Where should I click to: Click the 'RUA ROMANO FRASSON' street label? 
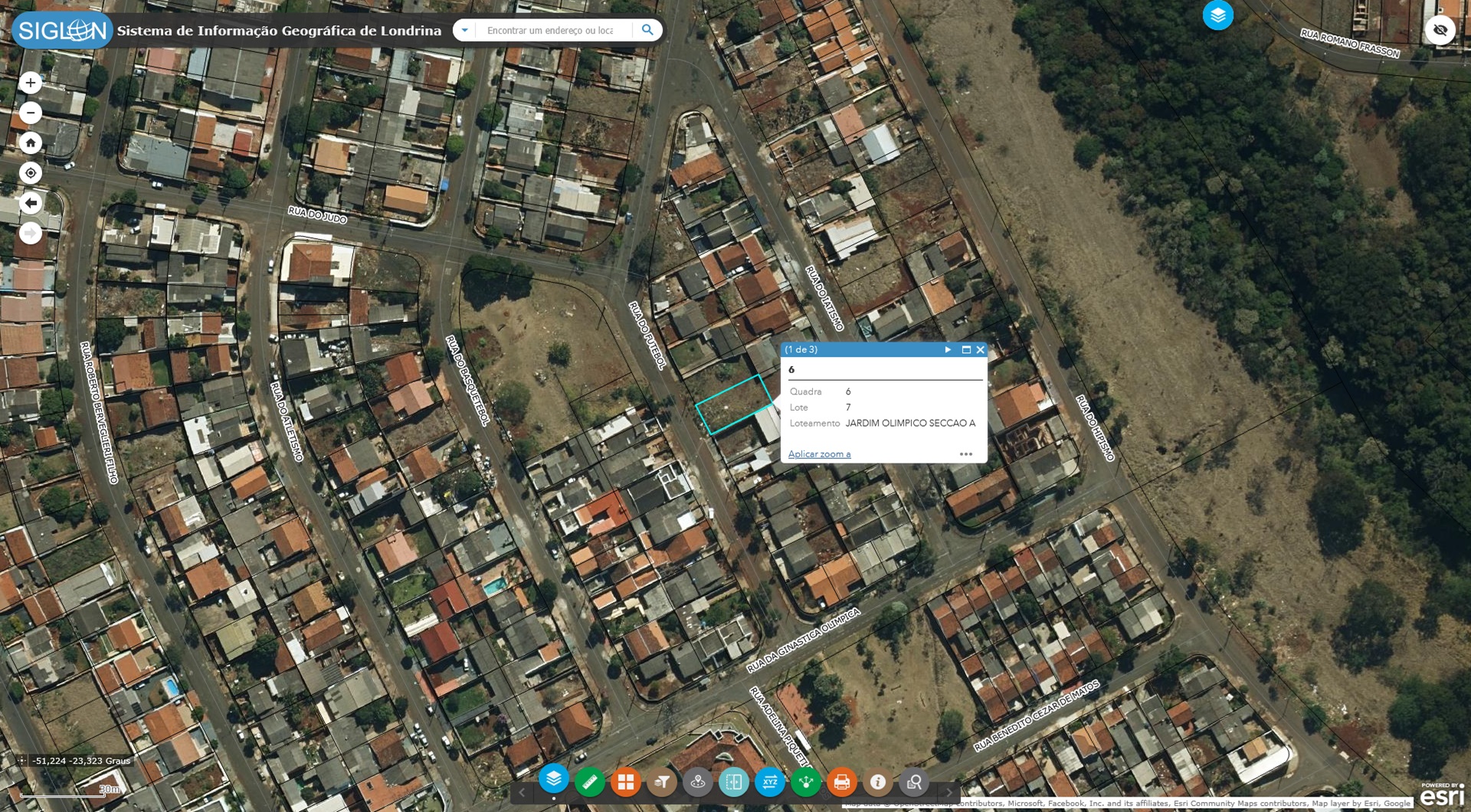click(1350, 43)
